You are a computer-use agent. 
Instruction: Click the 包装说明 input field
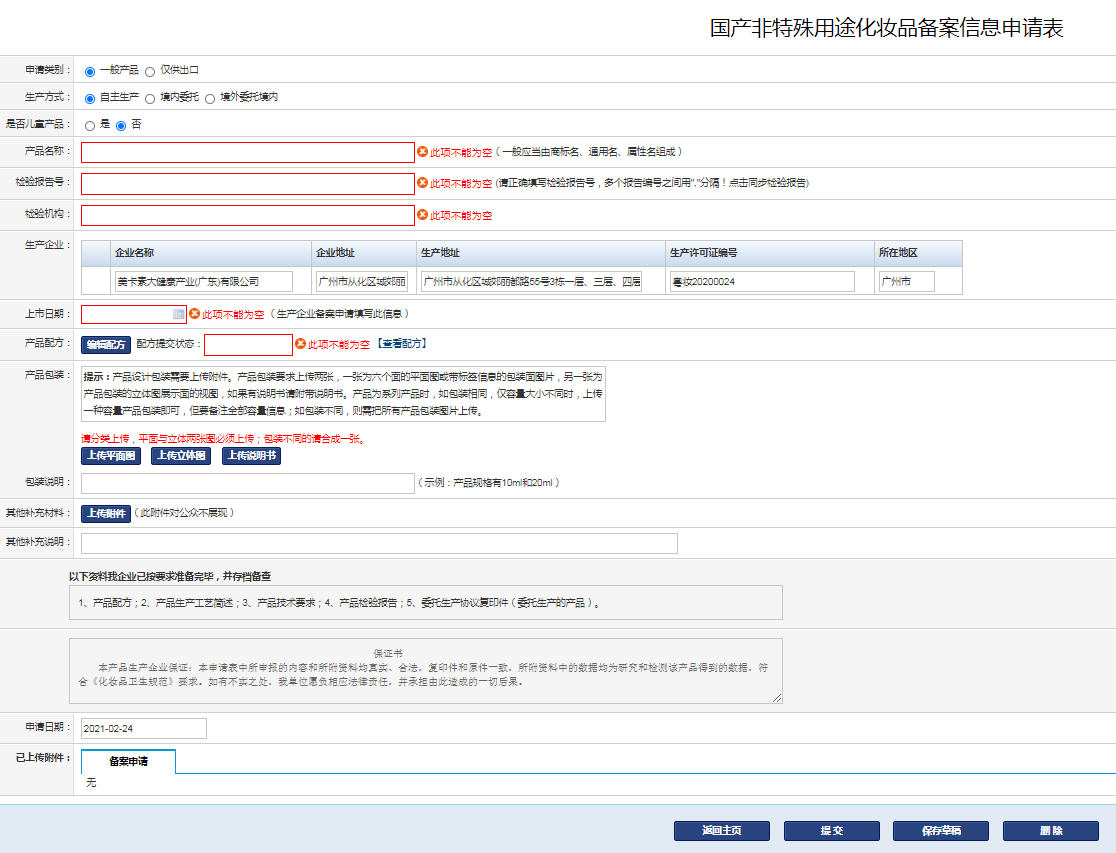click(248, 483)
